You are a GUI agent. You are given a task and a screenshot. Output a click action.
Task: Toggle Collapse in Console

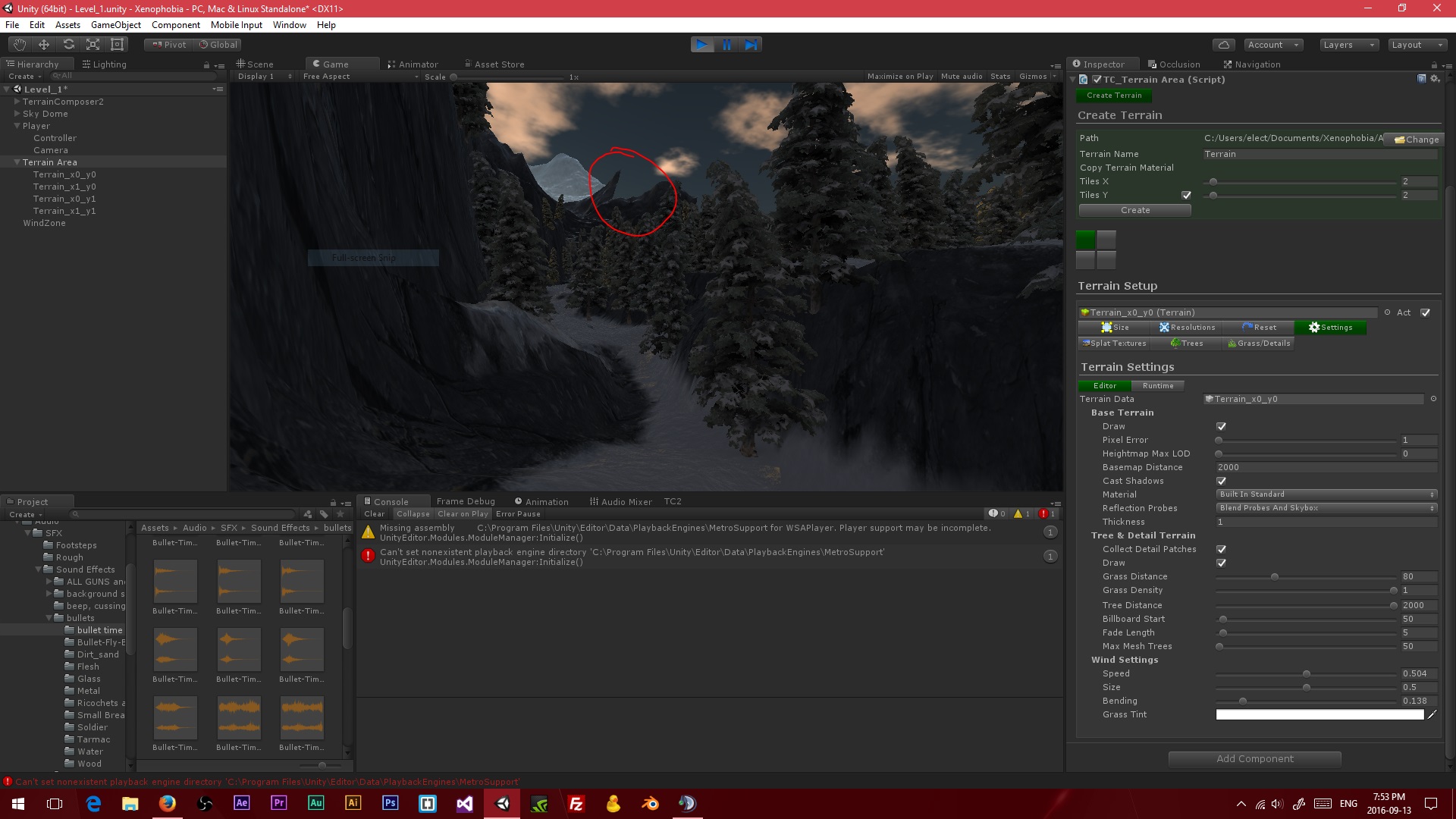pos(413,514)
